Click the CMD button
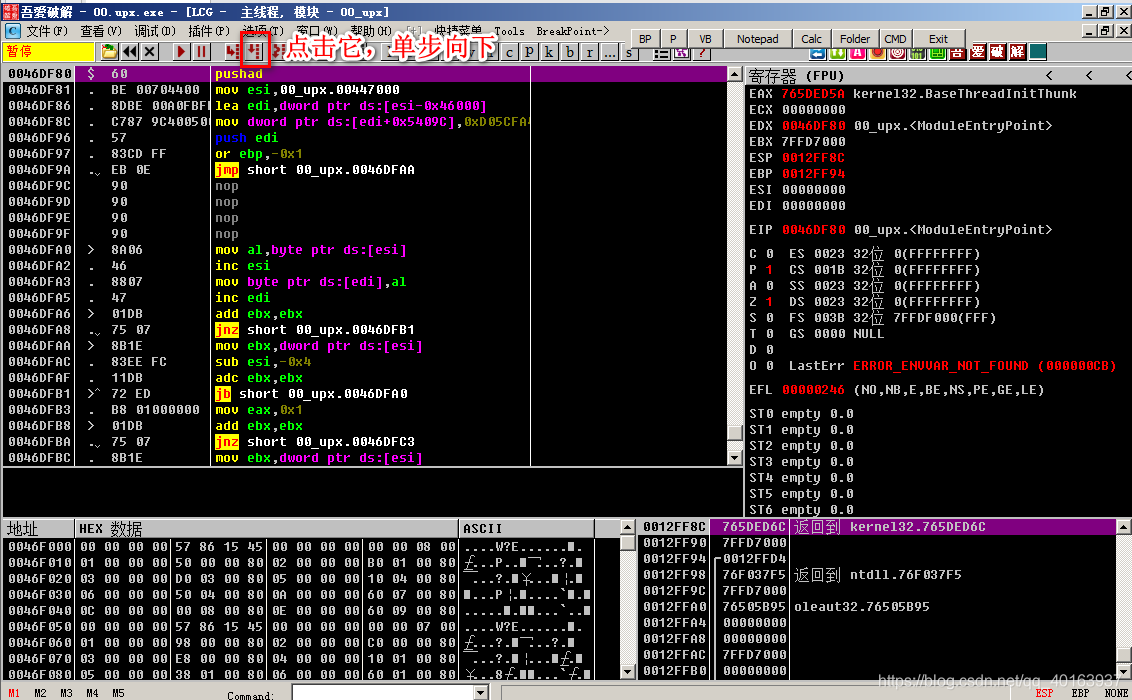The image size is (1132, 700). [x=895, y=39]
